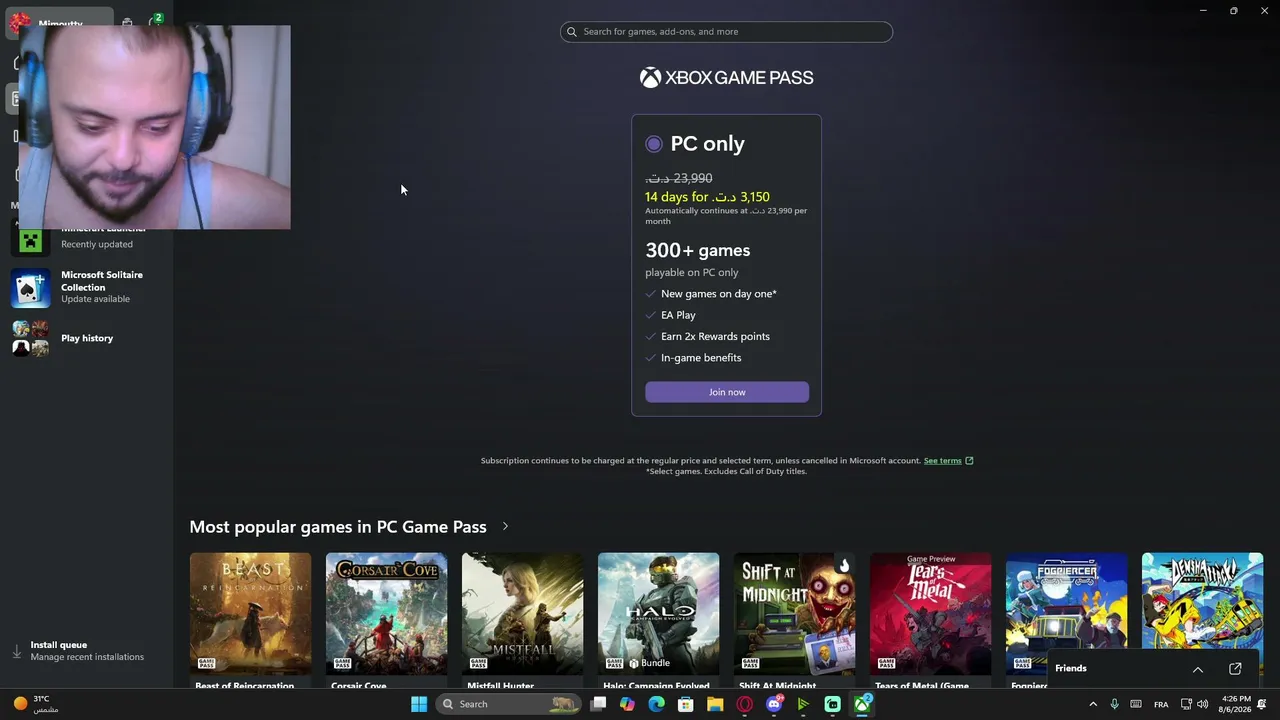1280x720 pixels.
Task: Click the 'Update available' status text
Action: pyautogui.click(x=95, y=299)
